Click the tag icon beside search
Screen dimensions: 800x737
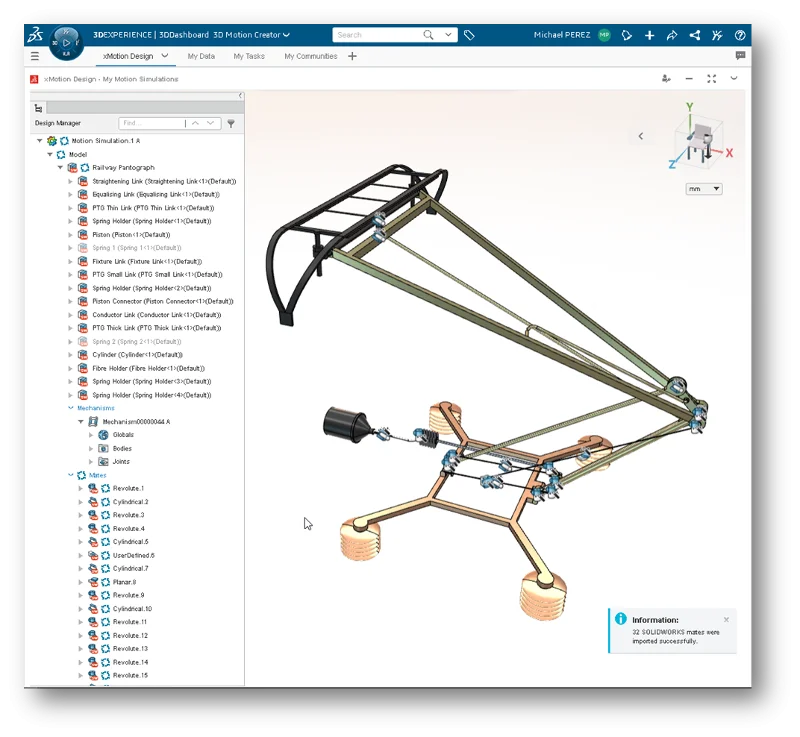(469, 35)
